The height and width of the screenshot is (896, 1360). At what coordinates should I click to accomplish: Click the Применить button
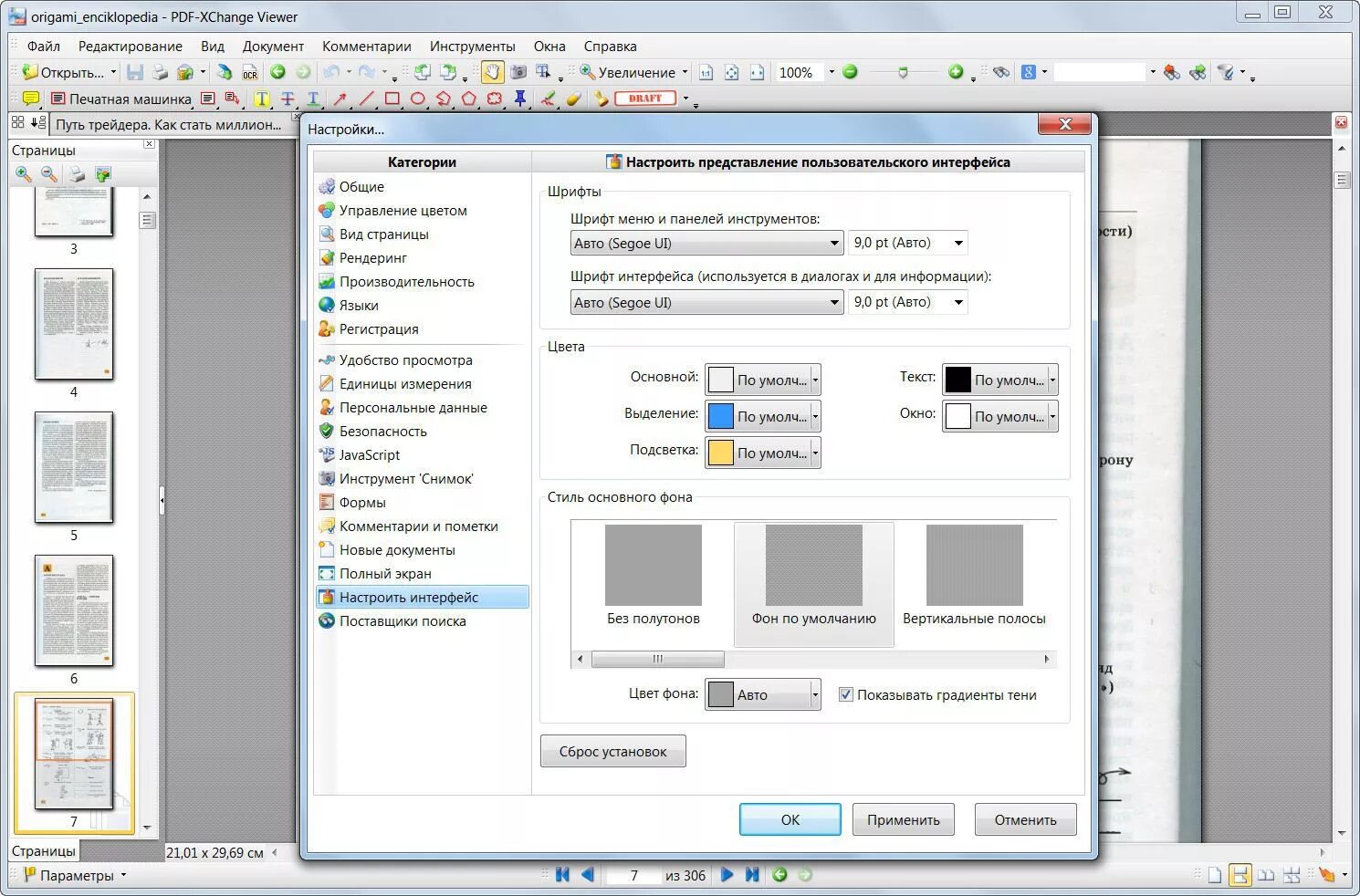tap(904, 819)
